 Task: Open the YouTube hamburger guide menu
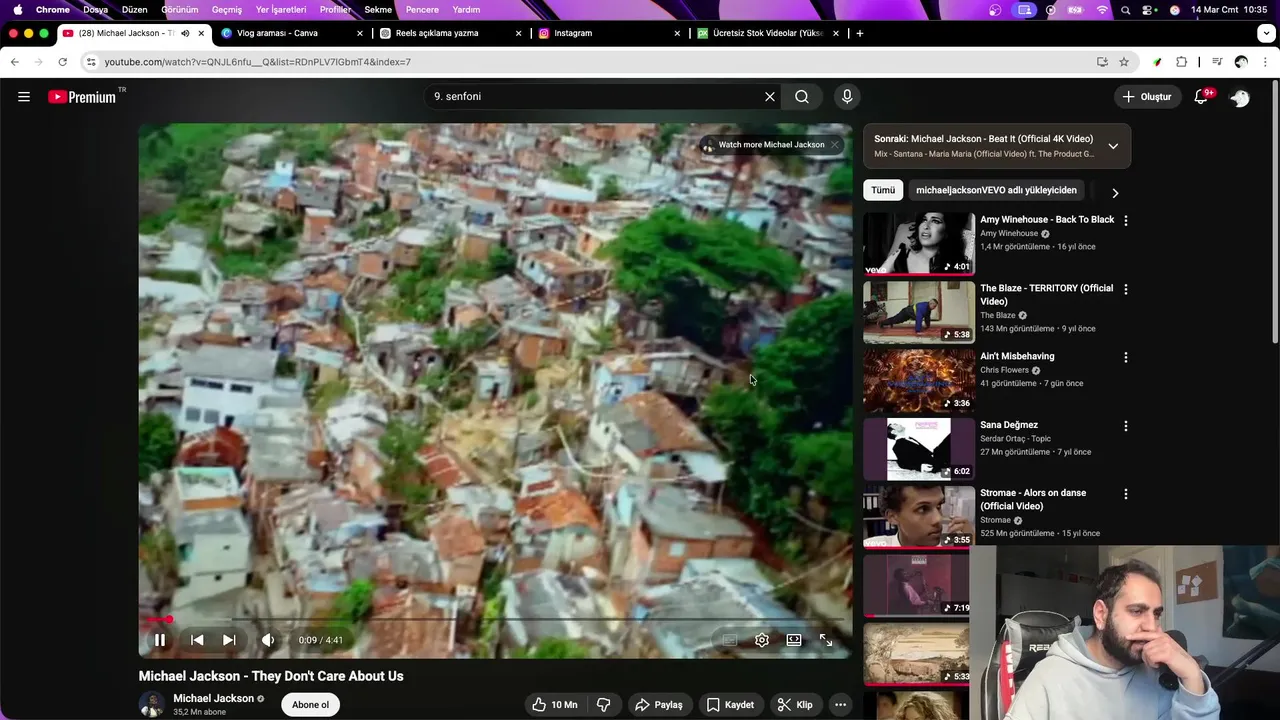pyautogui.click(x=24, y=97)
